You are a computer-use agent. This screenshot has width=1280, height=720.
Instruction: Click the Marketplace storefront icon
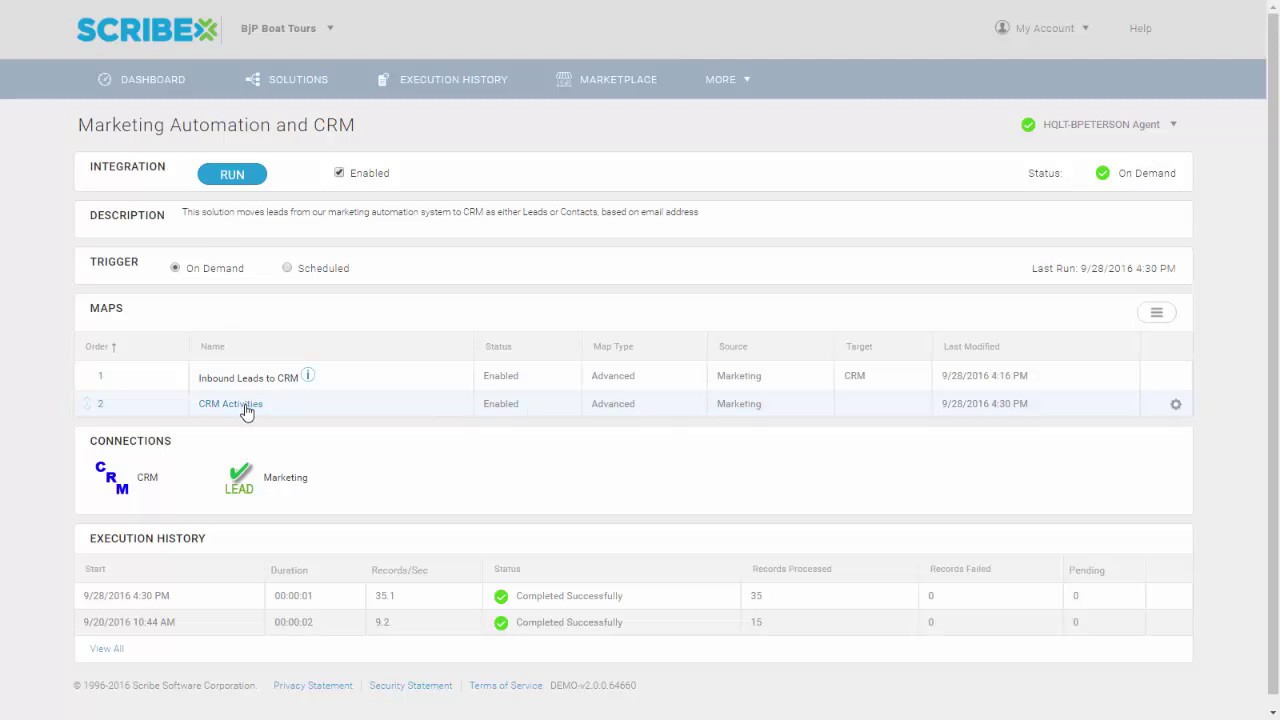point(564,79)
